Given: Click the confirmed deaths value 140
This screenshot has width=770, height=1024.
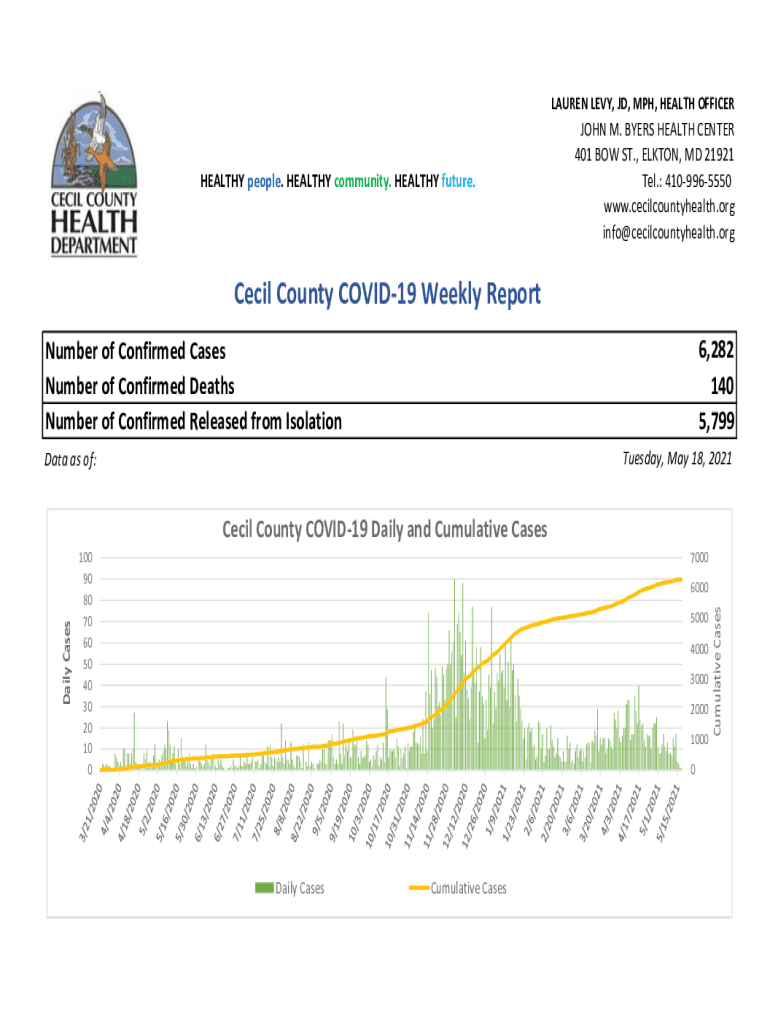Looking at the screenshot, I should [x=723, y=386].
